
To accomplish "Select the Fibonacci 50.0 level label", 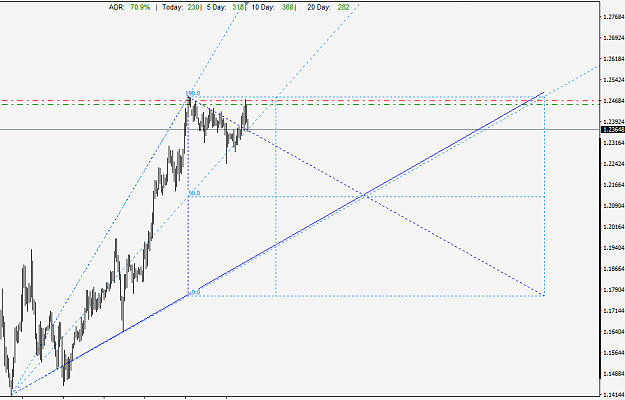I will coord(195,193).
